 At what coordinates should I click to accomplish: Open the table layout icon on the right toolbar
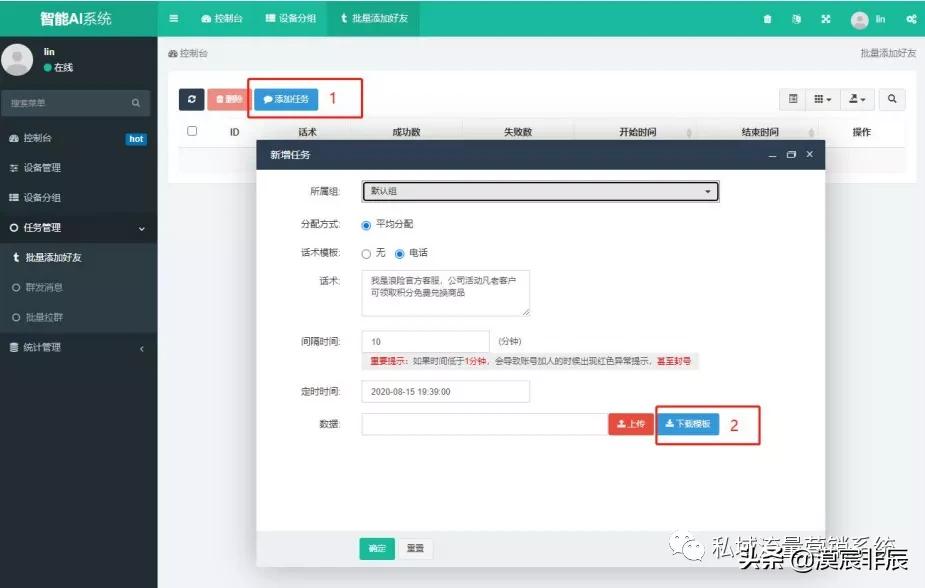[x=793, y=99]
